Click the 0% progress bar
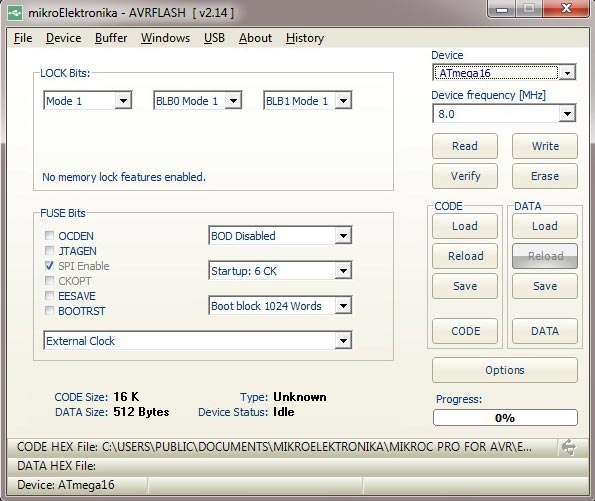The image size is (595, 501). click(x=505, y=418)
